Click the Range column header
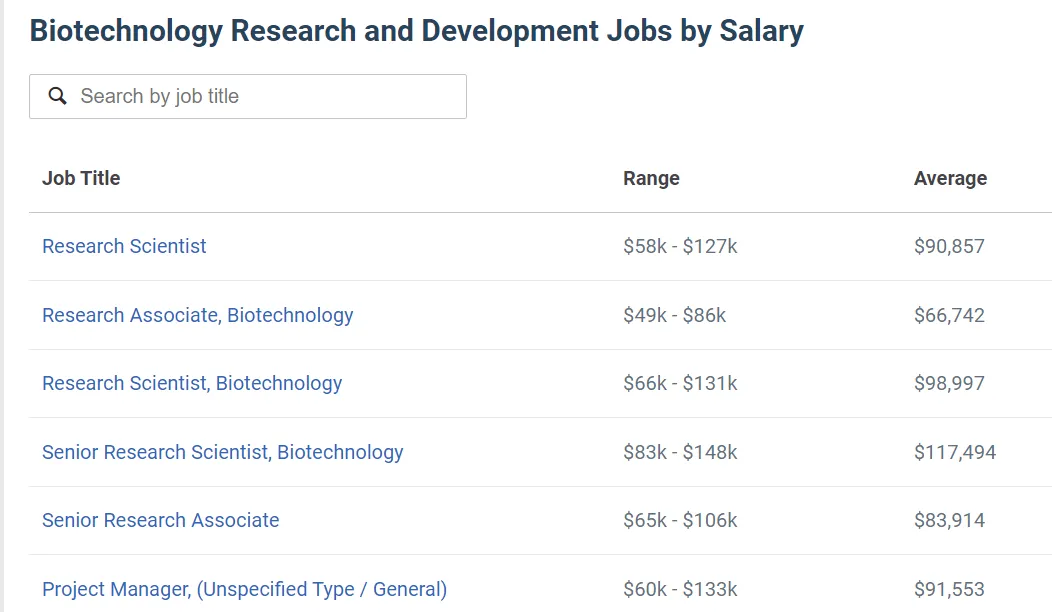This screenshot has height=612, width=1052. tap(651, 178)
